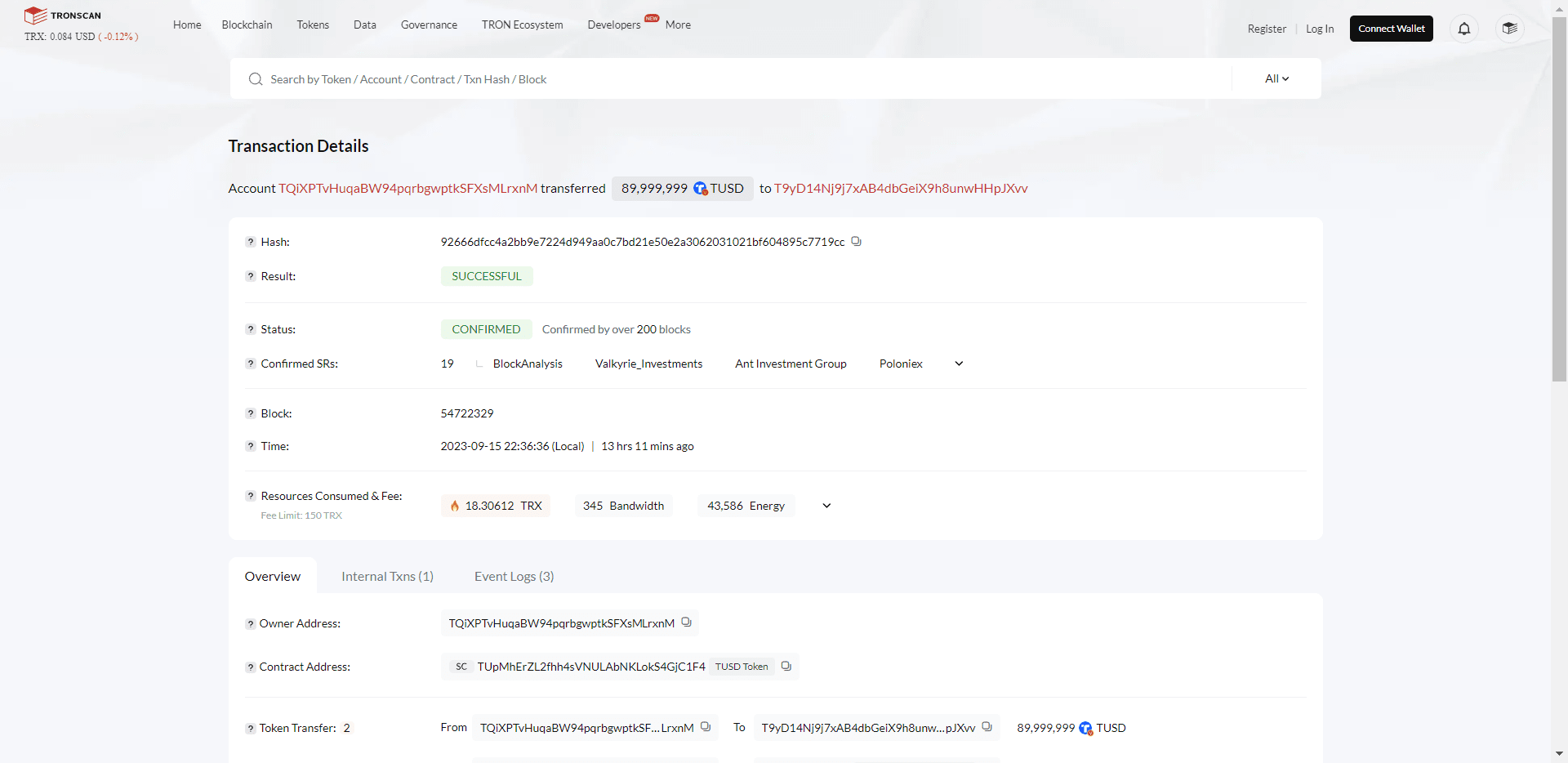Click the Confirmed SRs help icon
The width and height of the screenshot is (1568, 763).
(x=251, y=364)
